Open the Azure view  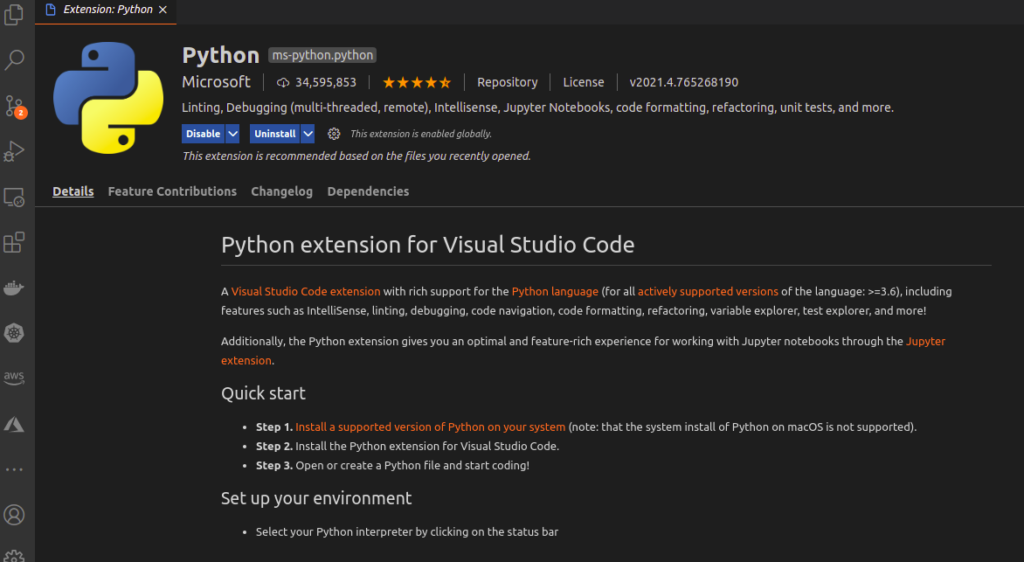point(14,424)
